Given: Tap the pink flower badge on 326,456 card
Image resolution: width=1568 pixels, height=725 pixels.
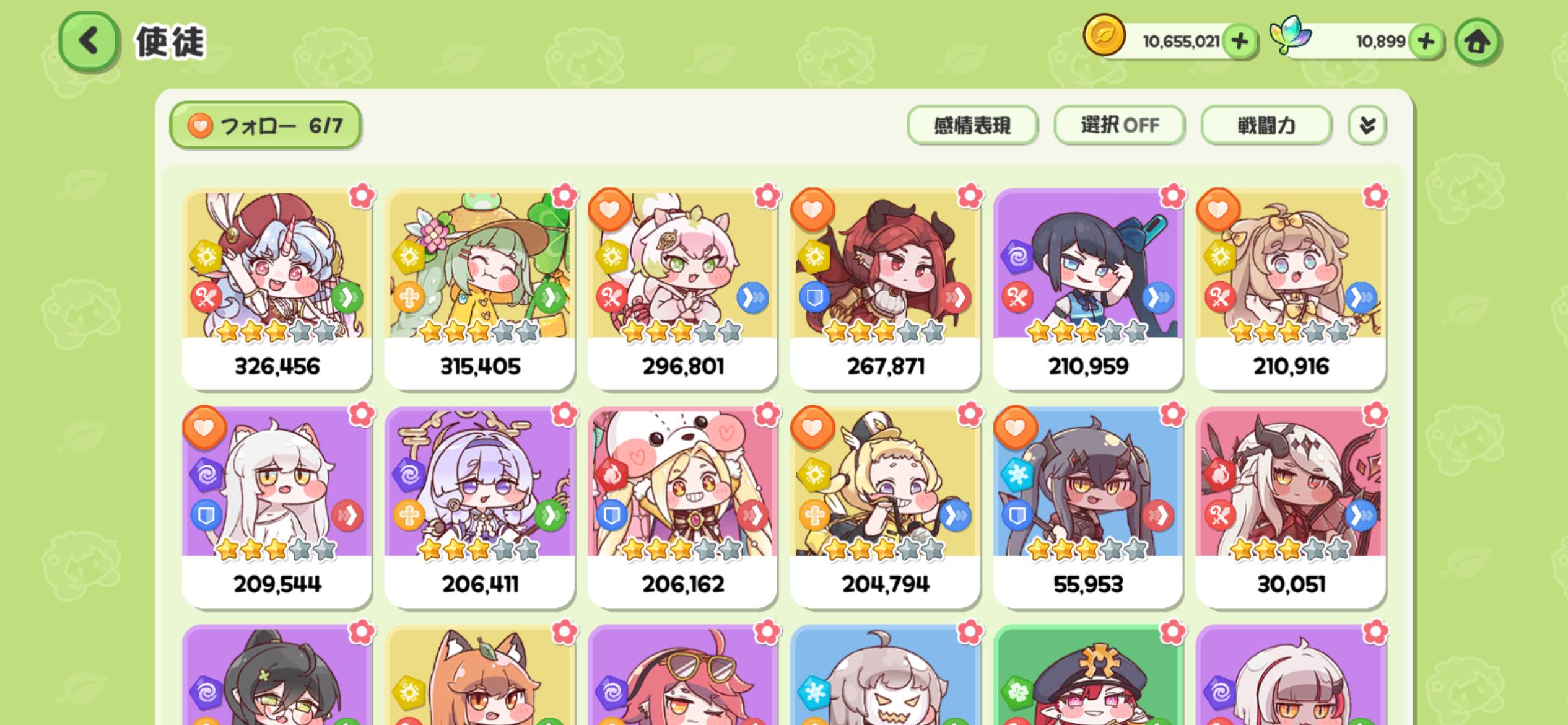Looking at the screenshot, I should click(x=362, y=196).
